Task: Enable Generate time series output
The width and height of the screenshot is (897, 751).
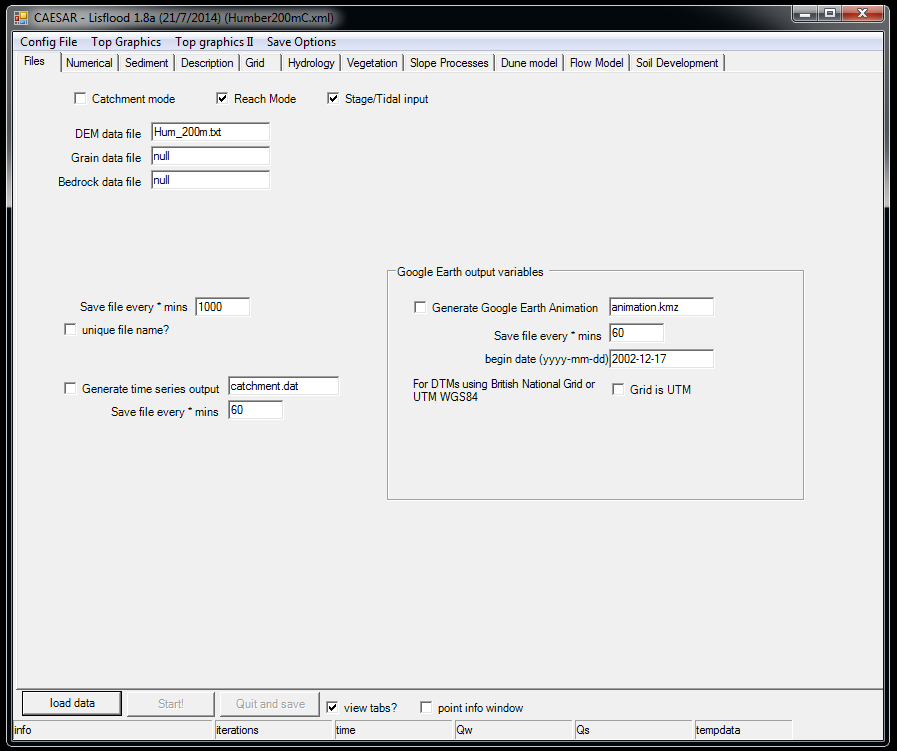Action: point(69,390)
